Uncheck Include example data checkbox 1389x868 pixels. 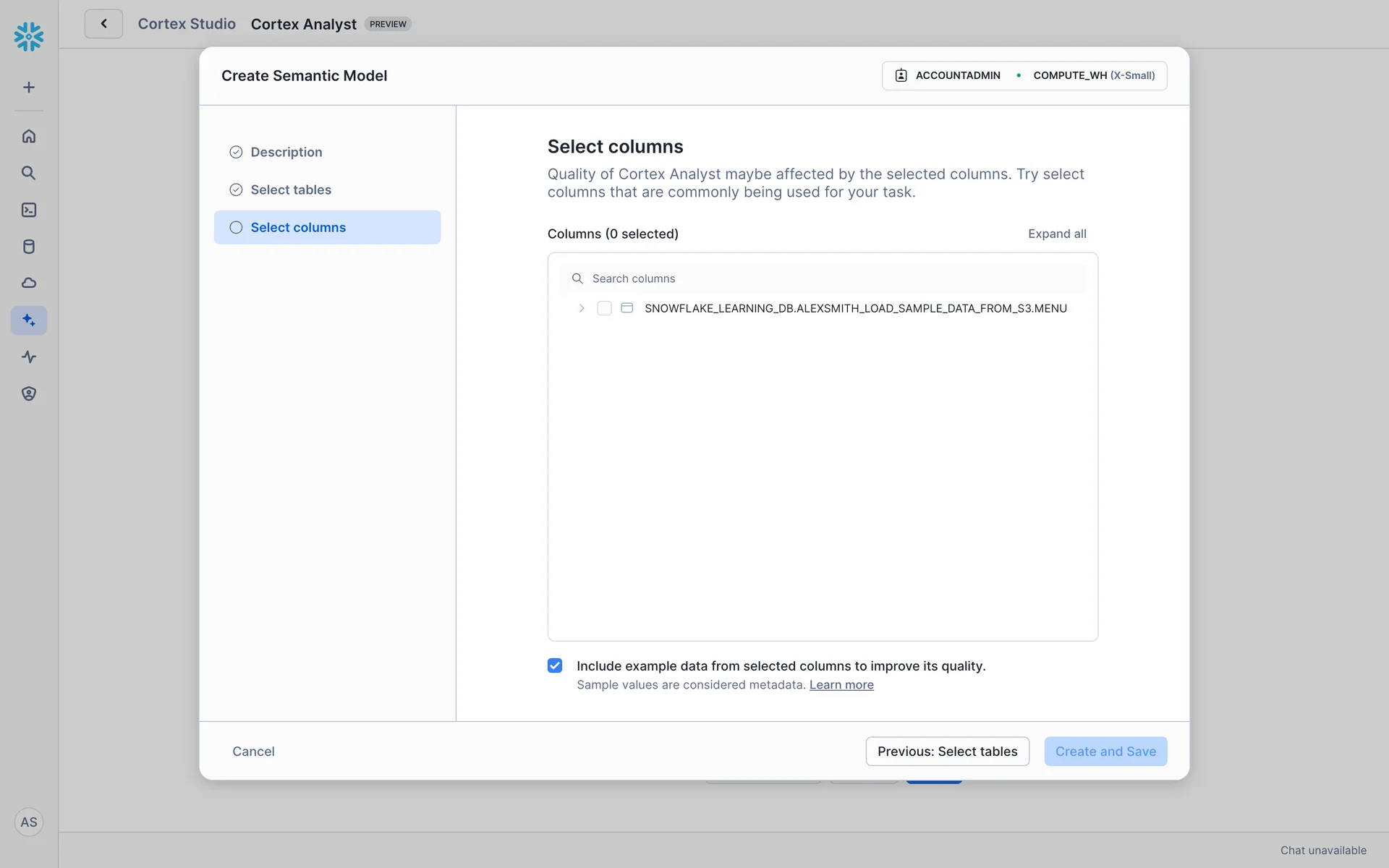(x=555, y=665)
